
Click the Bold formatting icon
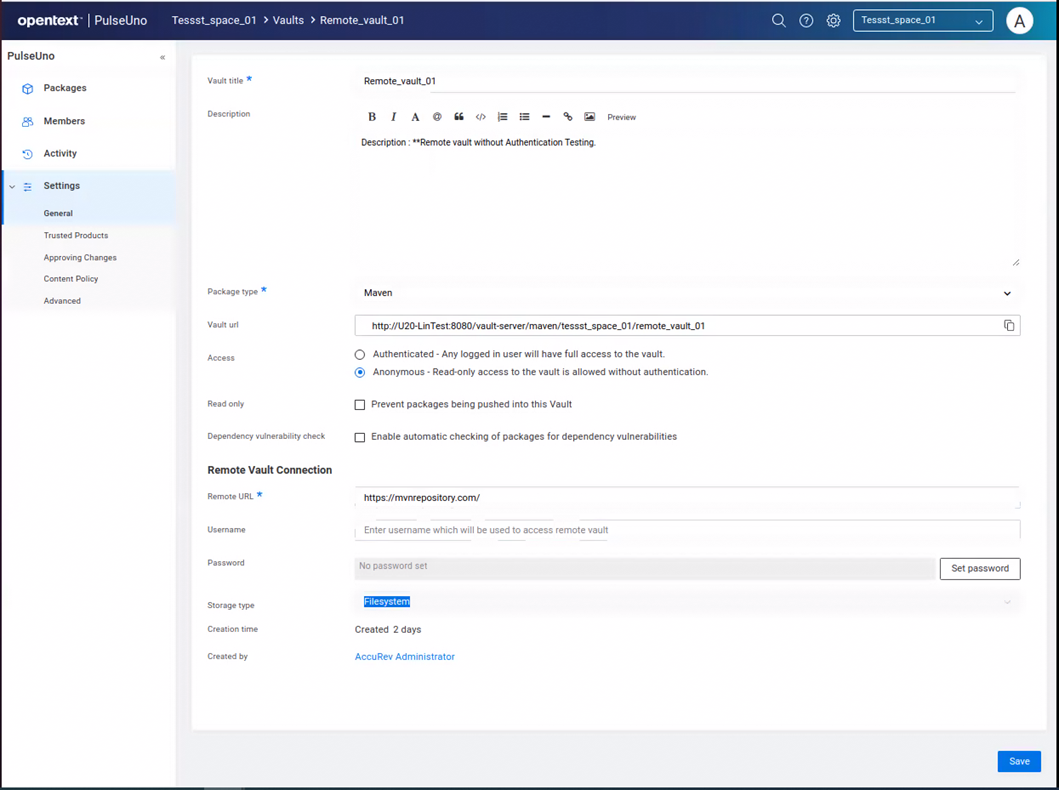click(372, 117)
